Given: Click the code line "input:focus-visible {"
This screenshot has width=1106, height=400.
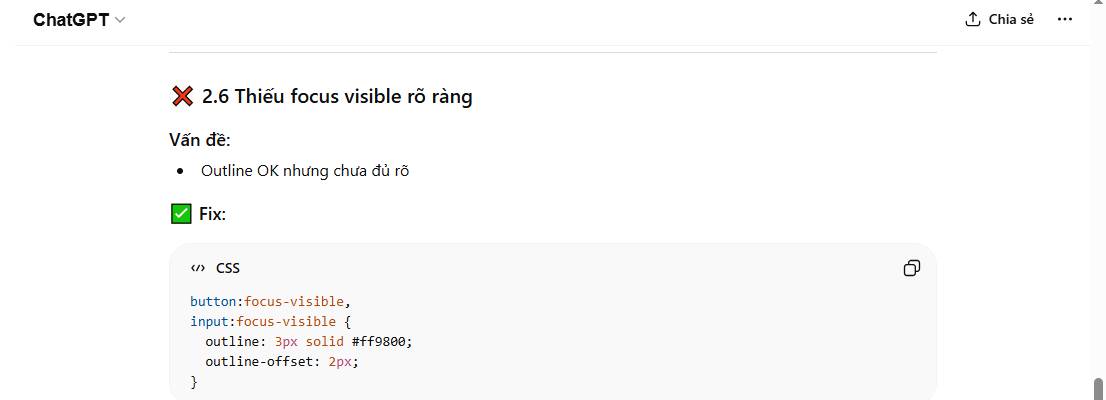Looking at the screenshot, I should 271,321.
